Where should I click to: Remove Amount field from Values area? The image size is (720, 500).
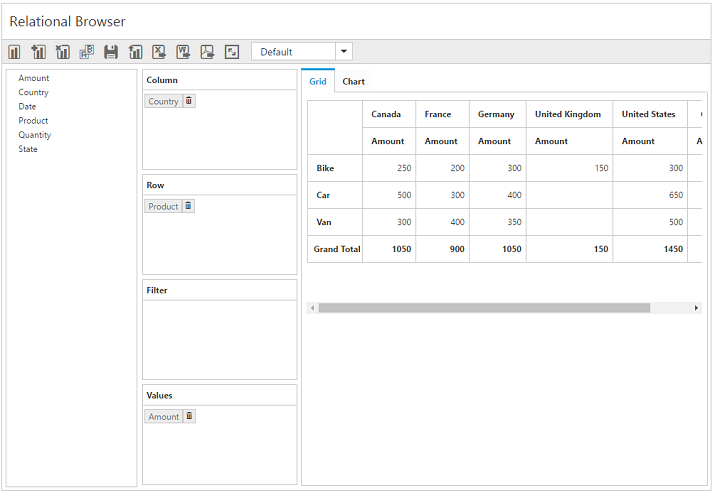click(190, 416)
